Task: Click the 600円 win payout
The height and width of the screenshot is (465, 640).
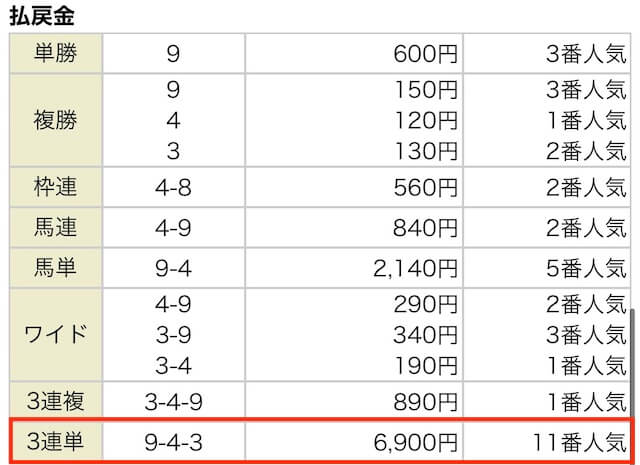Action: coord(424,53)
